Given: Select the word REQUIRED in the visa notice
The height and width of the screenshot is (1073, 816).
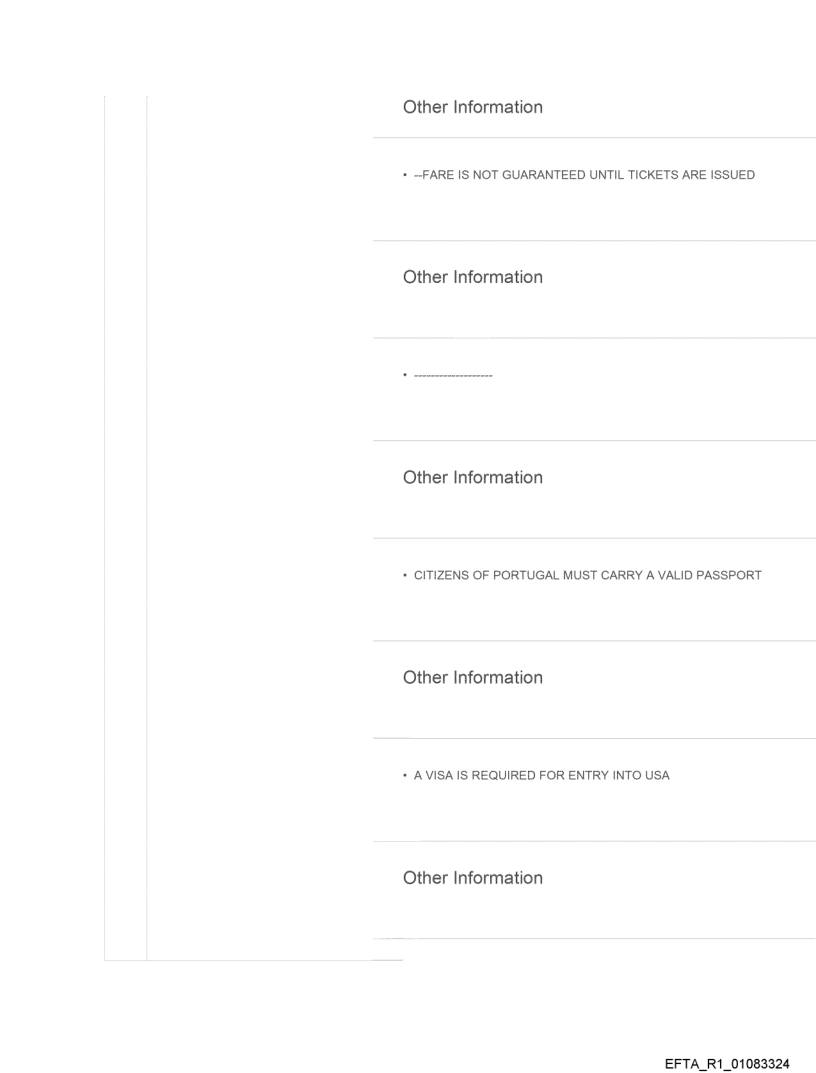Looking at the screenshot, I should click(510, 775).
